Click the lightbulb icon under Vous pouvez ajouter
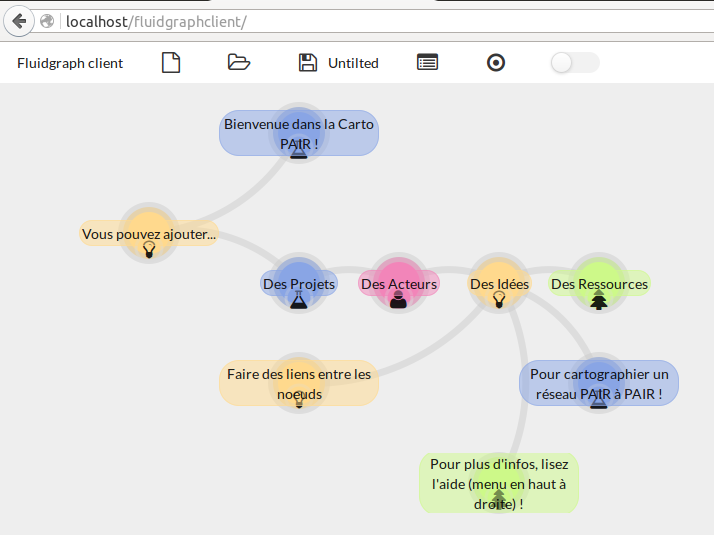 point(149,250)
